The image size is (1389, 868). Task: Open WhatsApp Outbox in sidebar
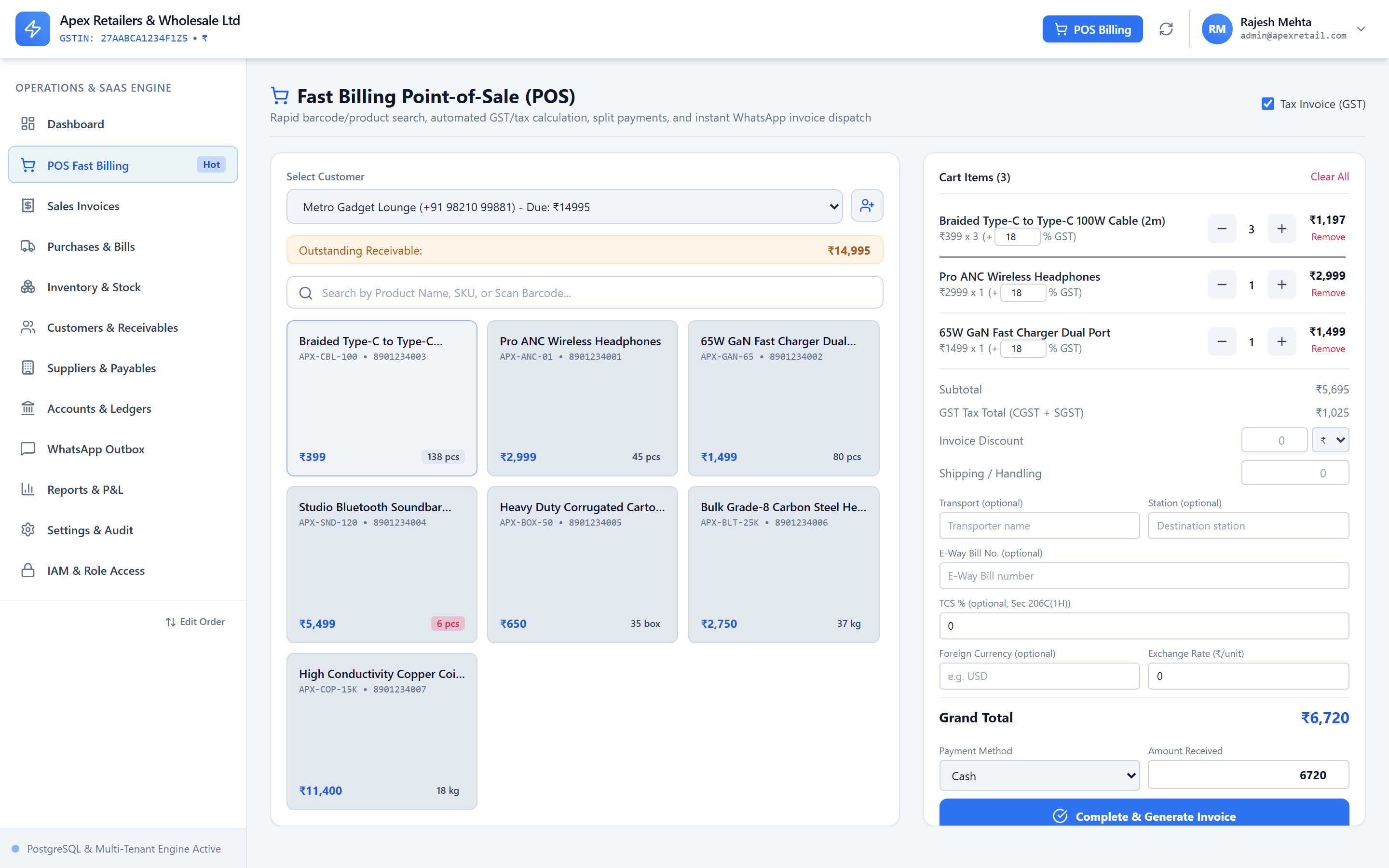tap(123, 449)
